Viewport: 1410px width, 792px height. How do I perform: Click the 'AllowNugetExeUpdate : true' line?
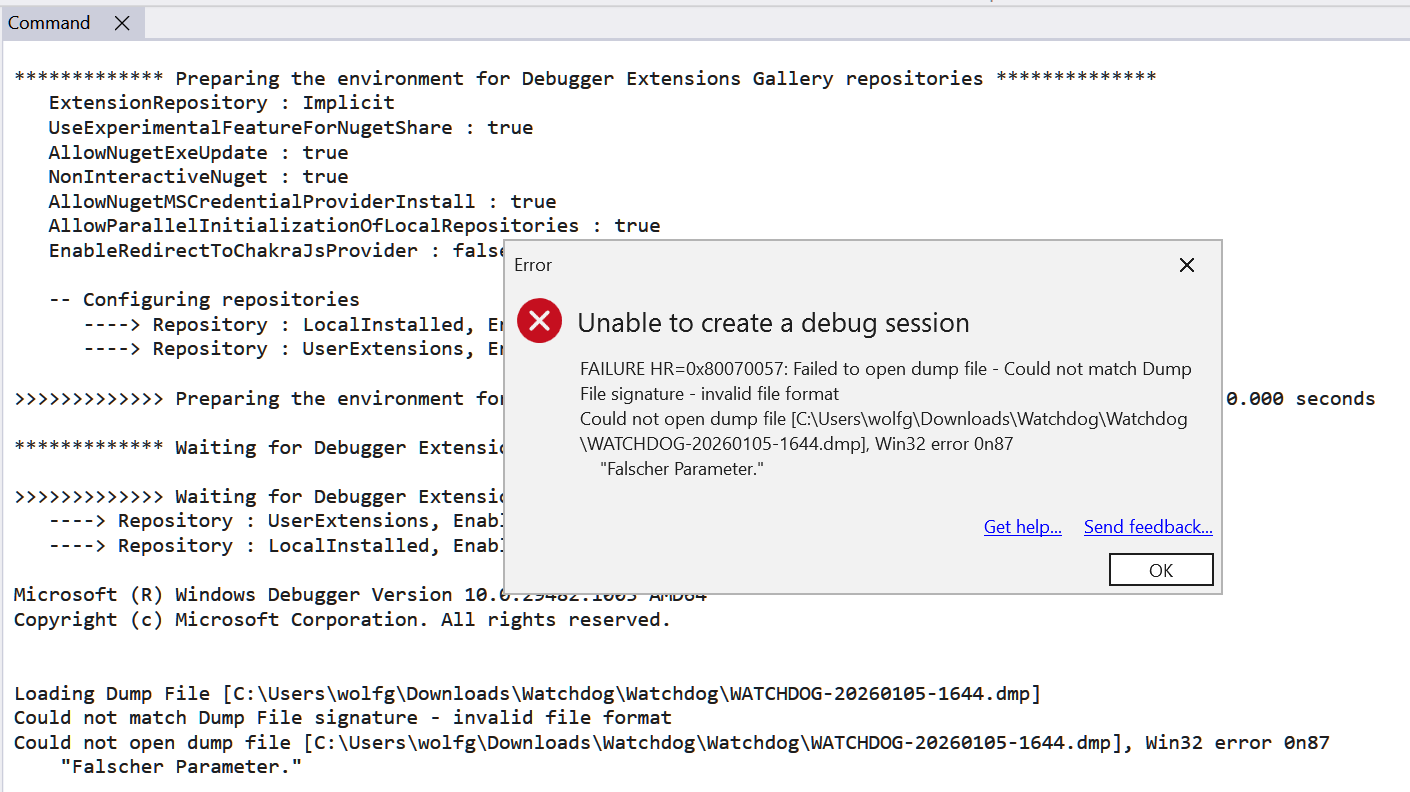(x=199, y=153)
